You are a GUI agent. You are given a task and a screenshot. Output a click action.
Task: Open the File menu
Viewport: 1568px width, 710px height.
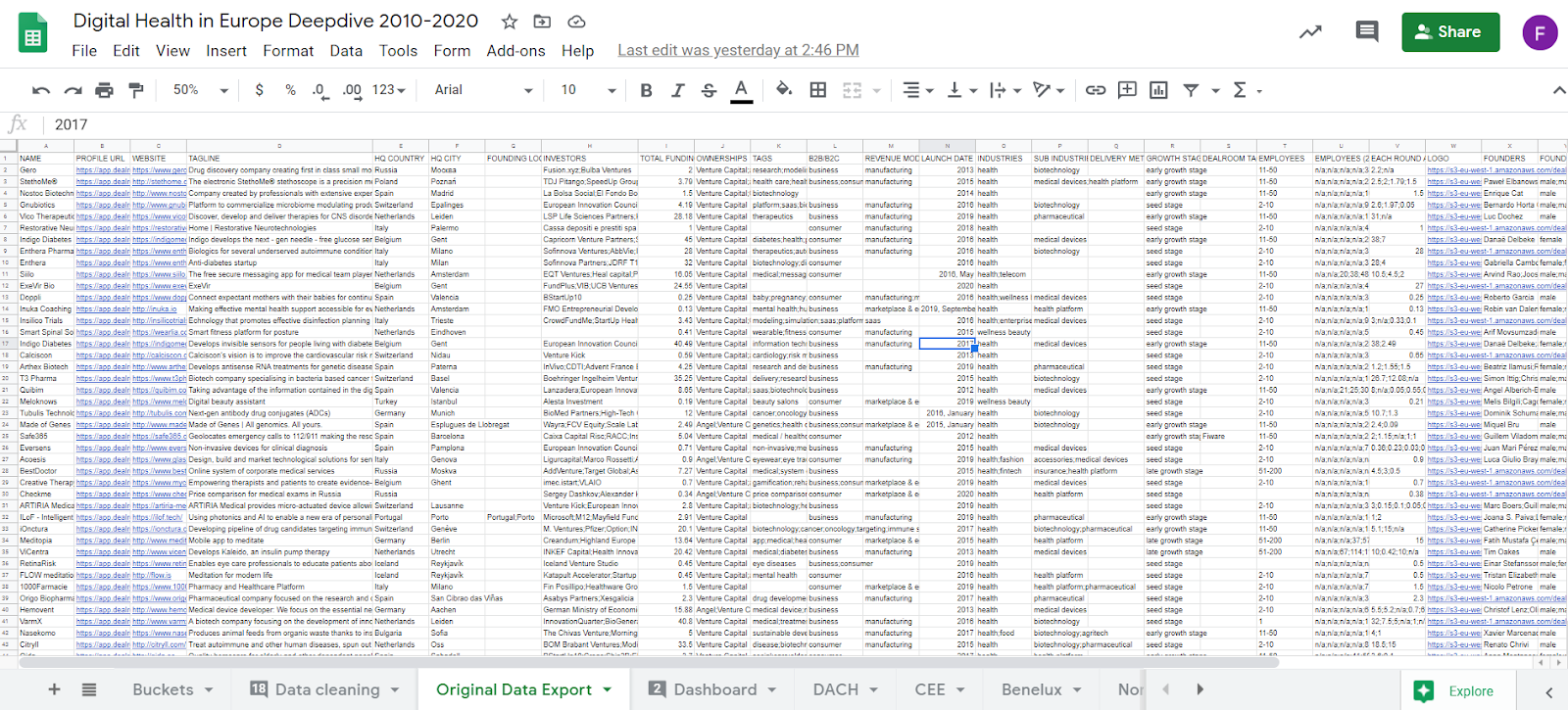click(x=84, y=51)
